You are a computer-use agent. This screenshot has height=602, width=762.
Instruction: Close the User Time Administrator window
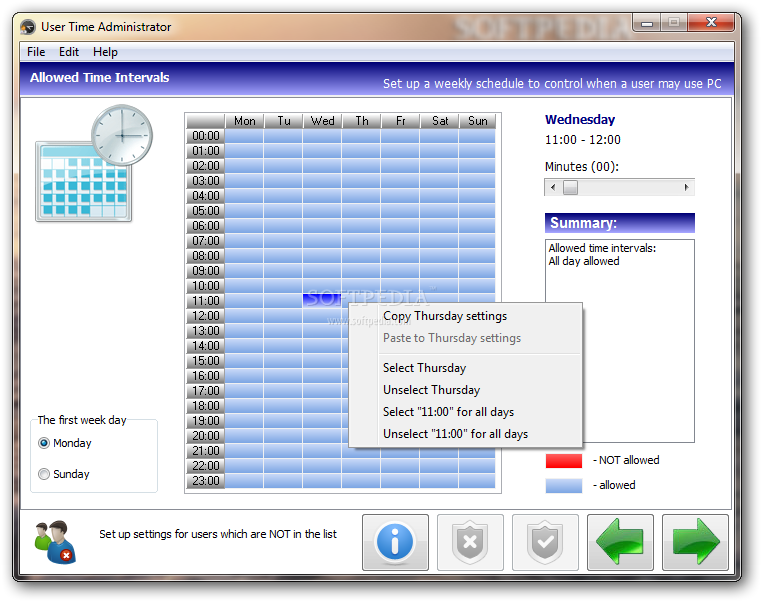point(711,22)
